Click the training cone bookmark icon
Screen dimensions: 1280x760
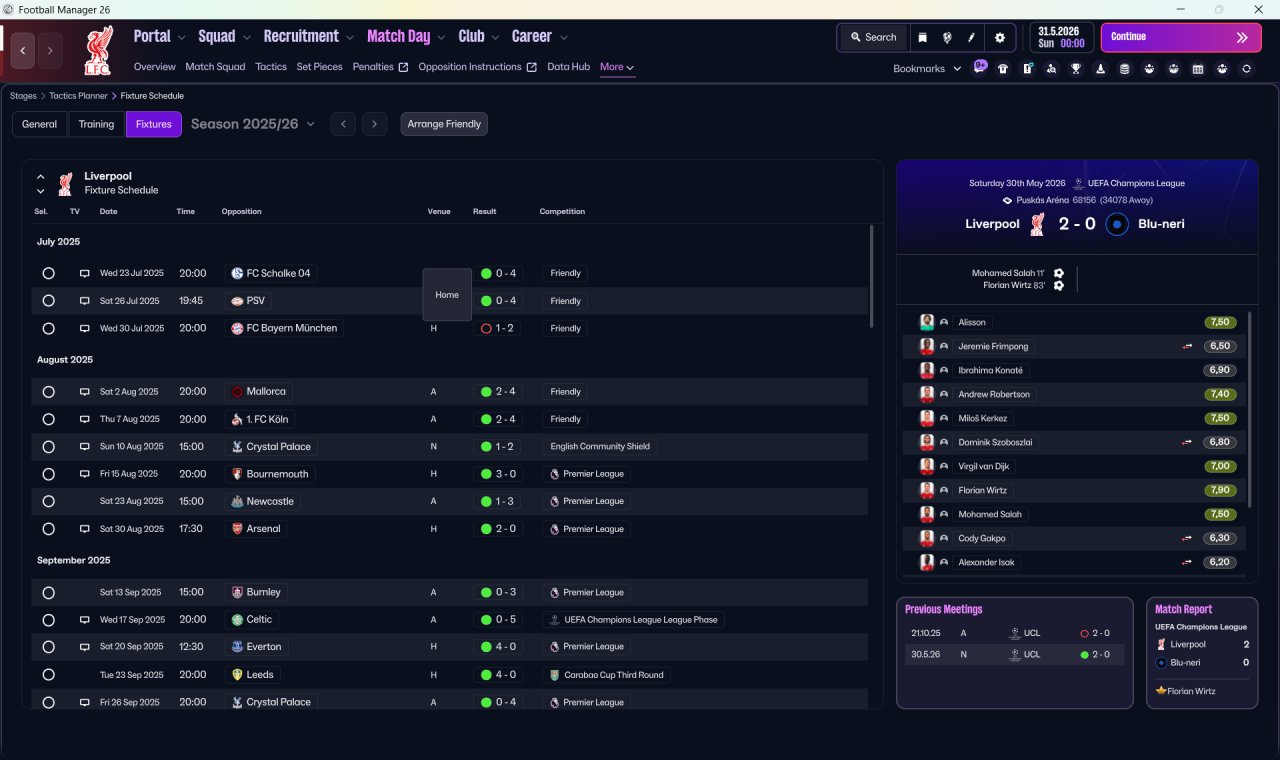point(1101,69)
